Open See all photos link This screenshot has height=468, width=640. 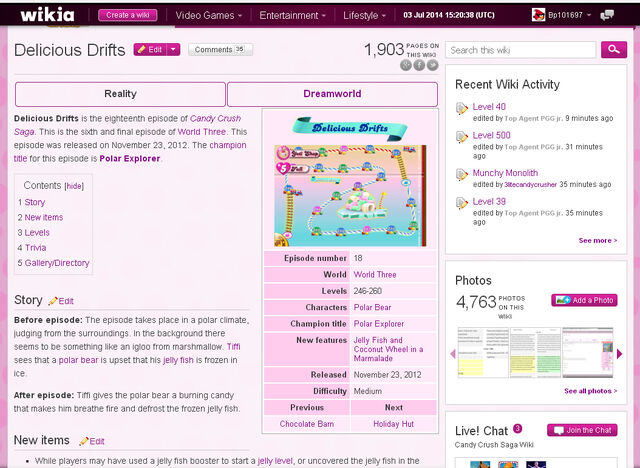click(x=590, y=391)
